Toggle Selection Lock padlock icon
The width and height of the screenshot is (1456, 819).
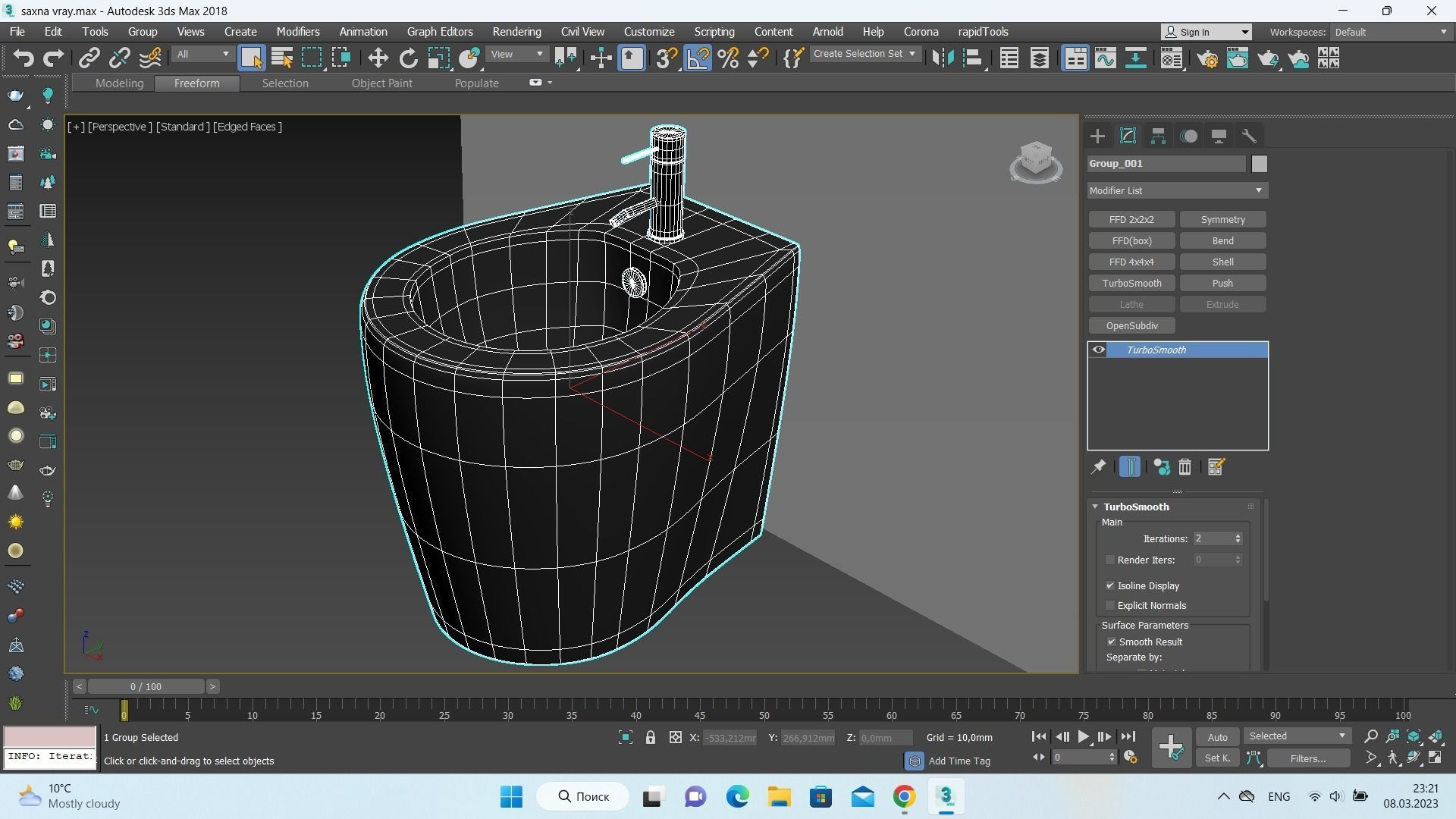click(x=650, y=737)
